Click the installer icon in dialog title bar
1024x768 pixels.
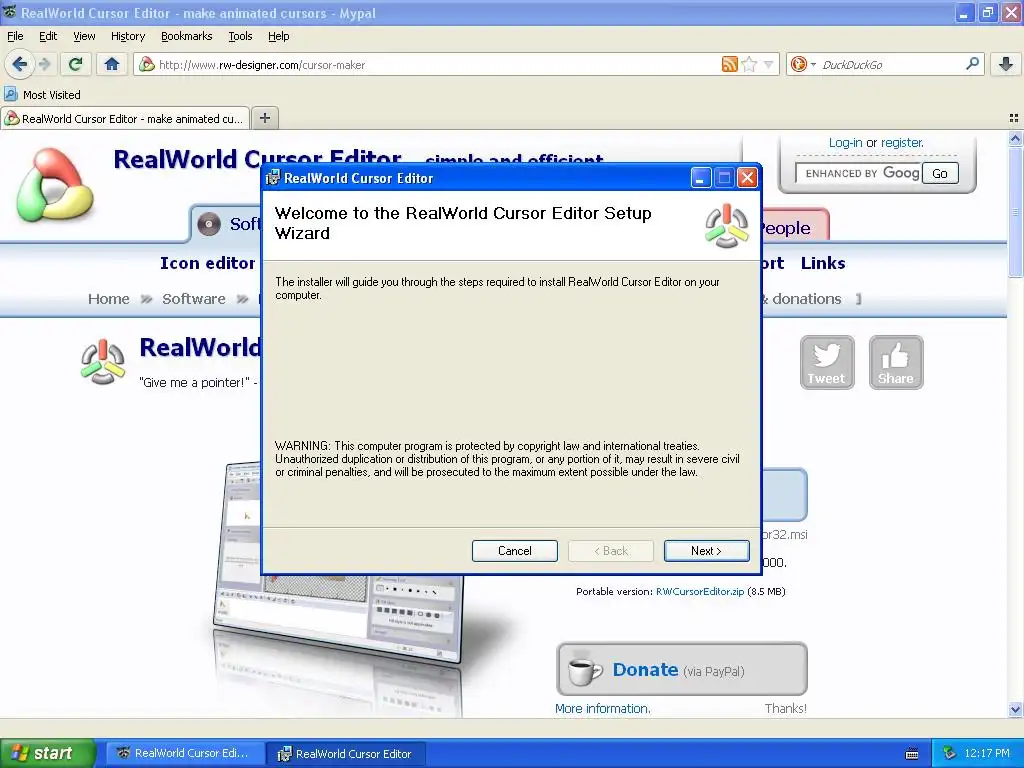[x=273, y=178]
